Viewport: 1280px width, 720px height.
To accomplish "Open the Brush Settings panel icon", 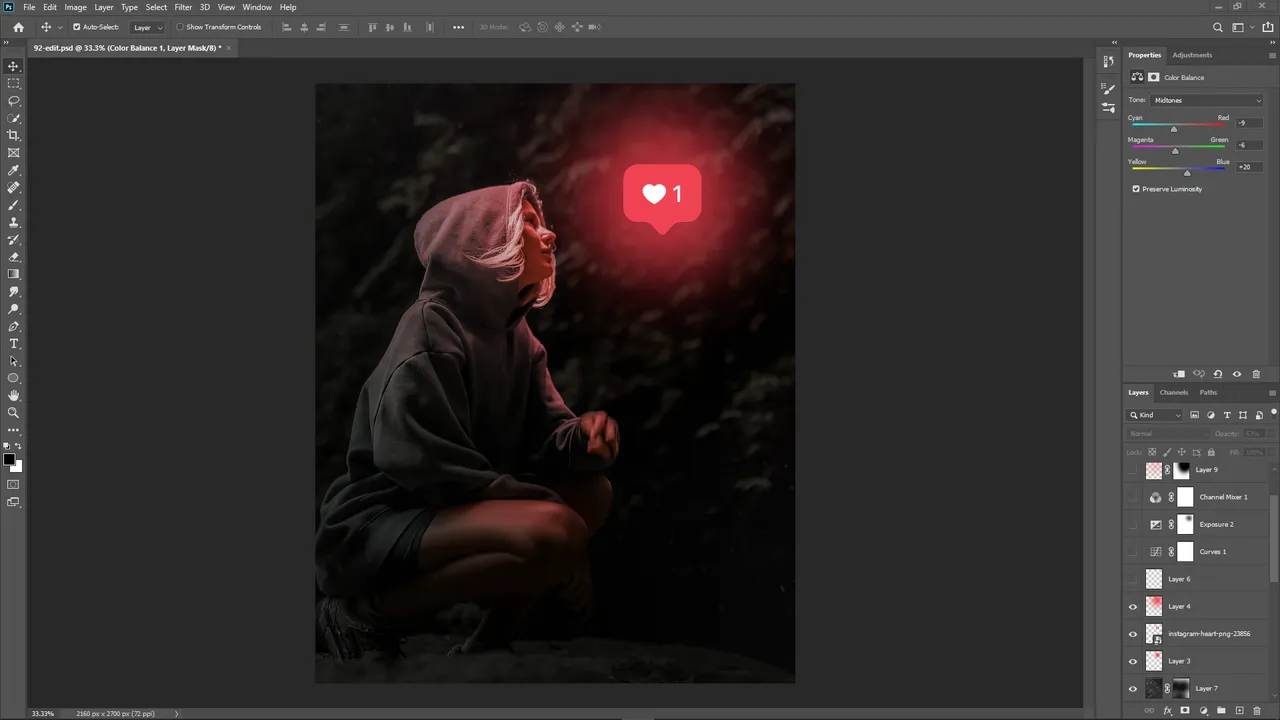I will pyautogui.click(x=1108, y=90).
